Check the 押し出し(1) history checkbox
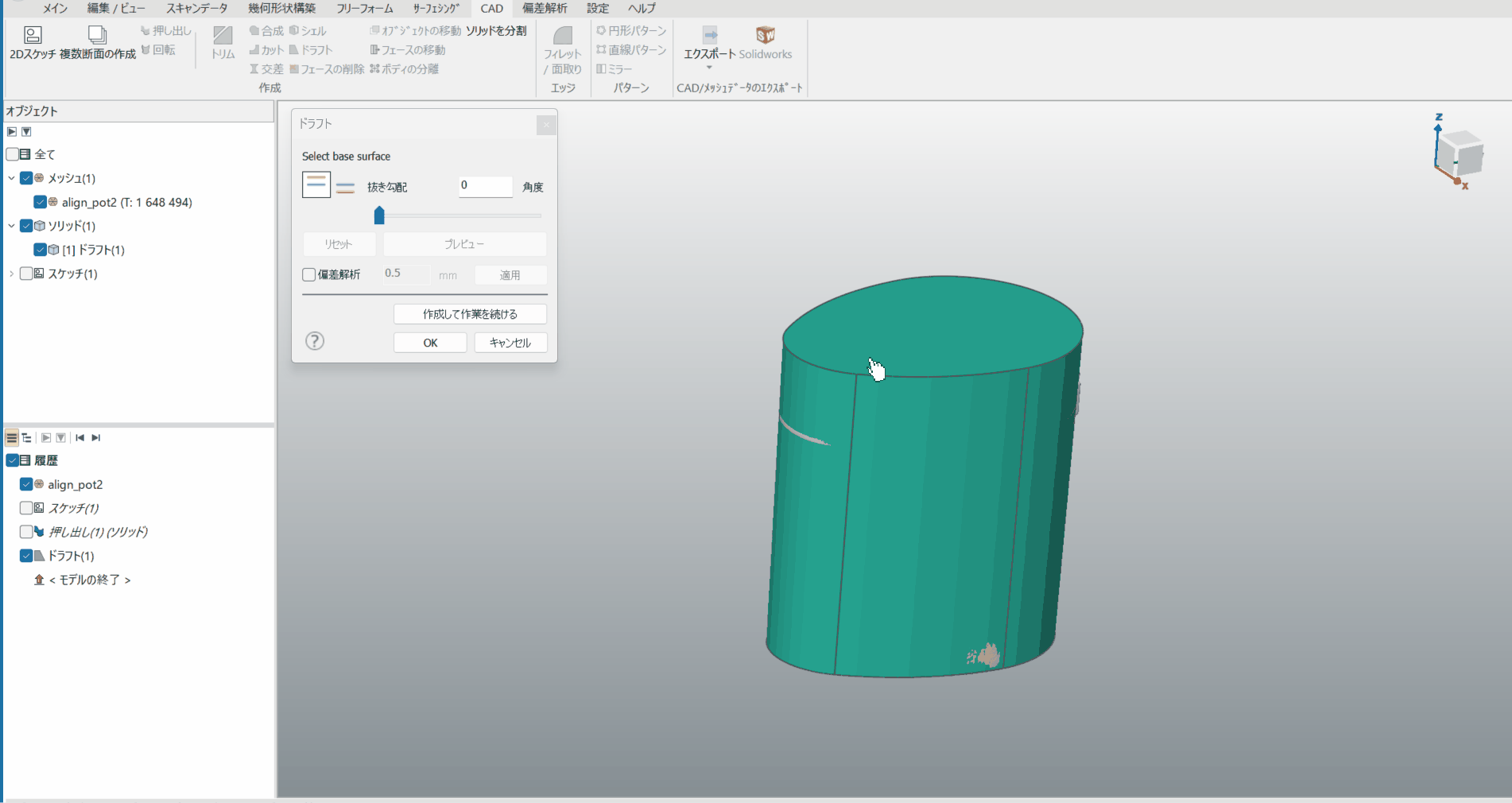 26,532
